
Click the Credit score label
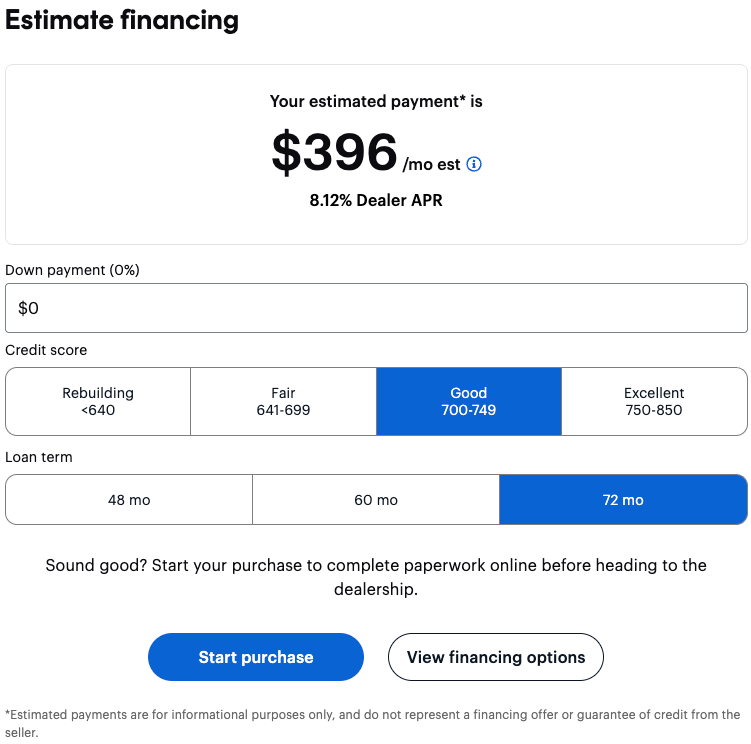click(46, 350)
